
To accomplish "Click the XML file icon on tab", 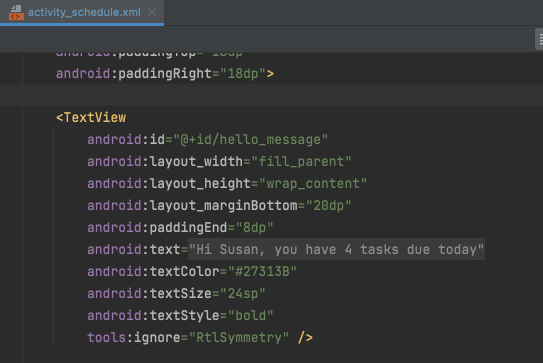I will (16, 12).
